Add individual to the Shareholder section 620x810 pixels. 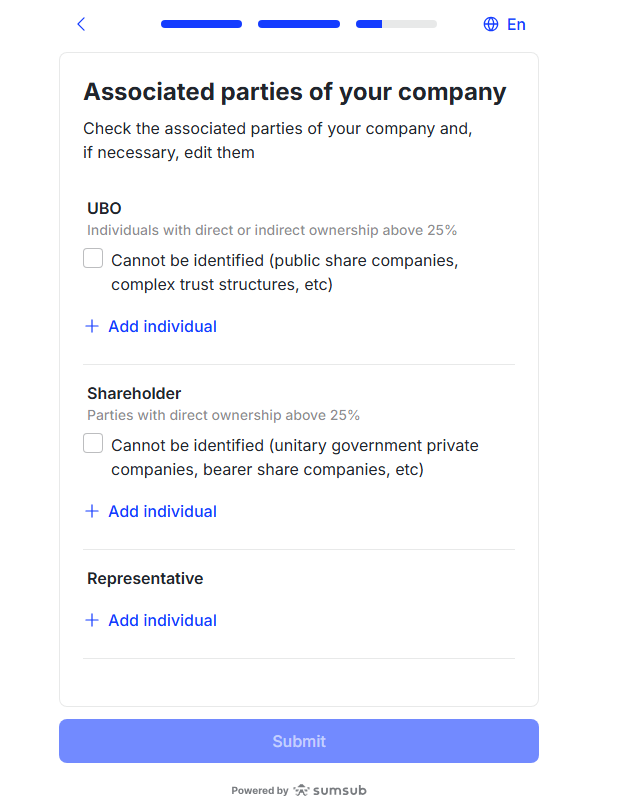[x=162, y=511]
